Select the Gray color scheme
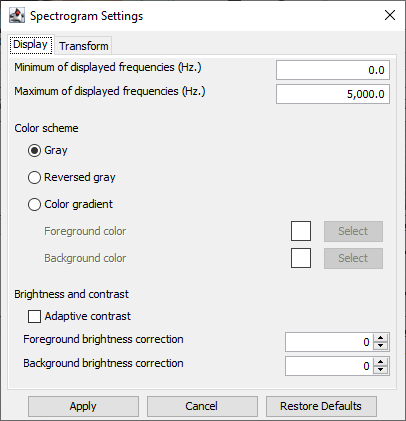 (34, 150)
